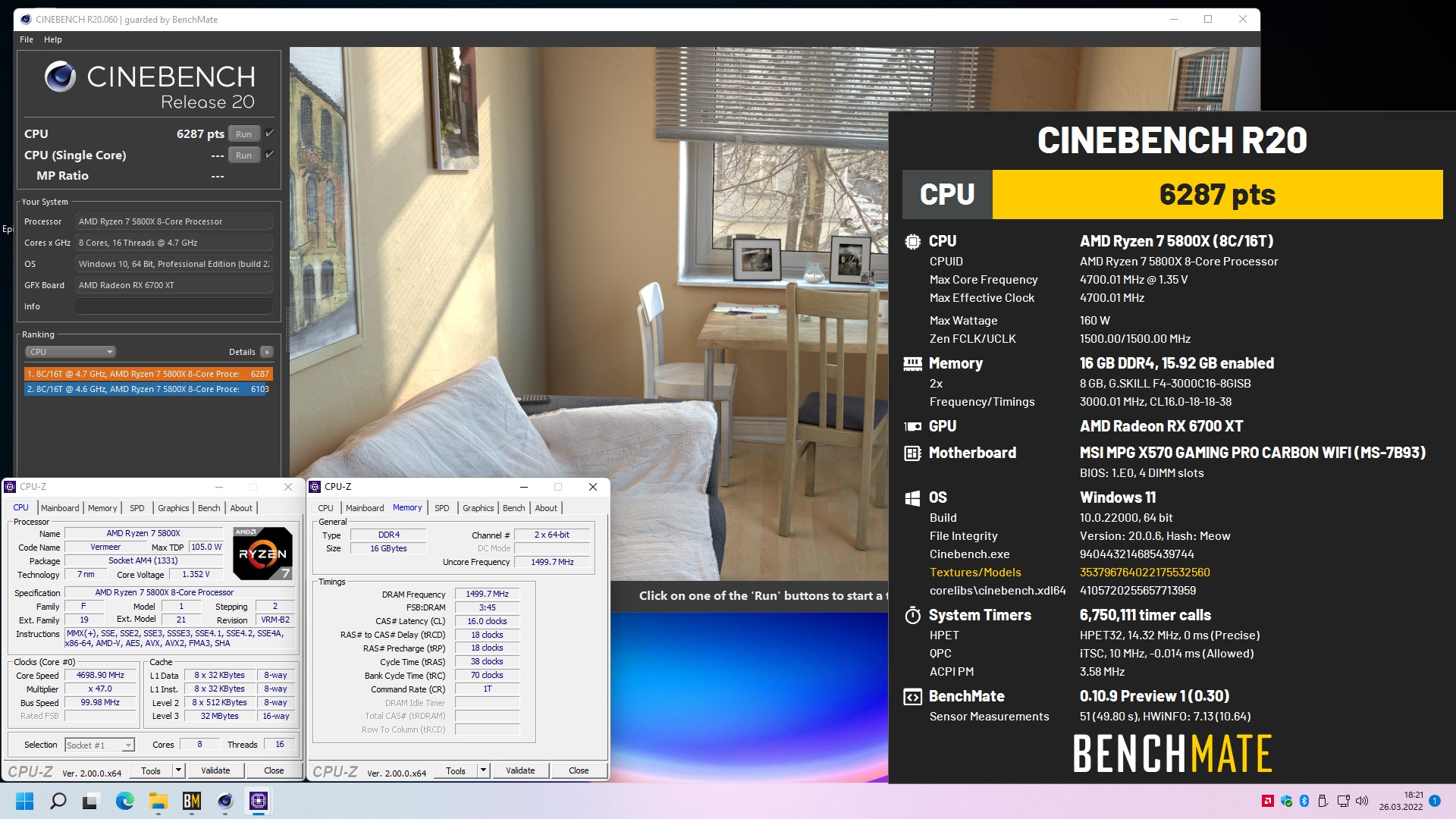Open AMD Radeon Software tray icon
The width and height of the screenshot is (1456, 819).
tap(1267, 801)
